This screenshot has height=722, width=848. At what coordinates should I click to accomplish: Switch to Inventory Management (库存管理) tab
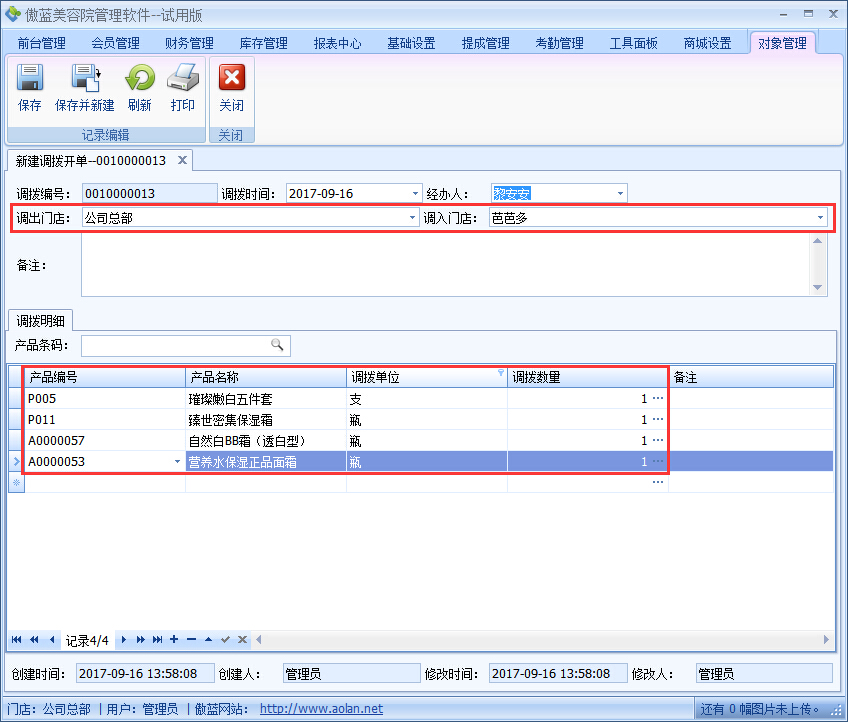(263, 43)
